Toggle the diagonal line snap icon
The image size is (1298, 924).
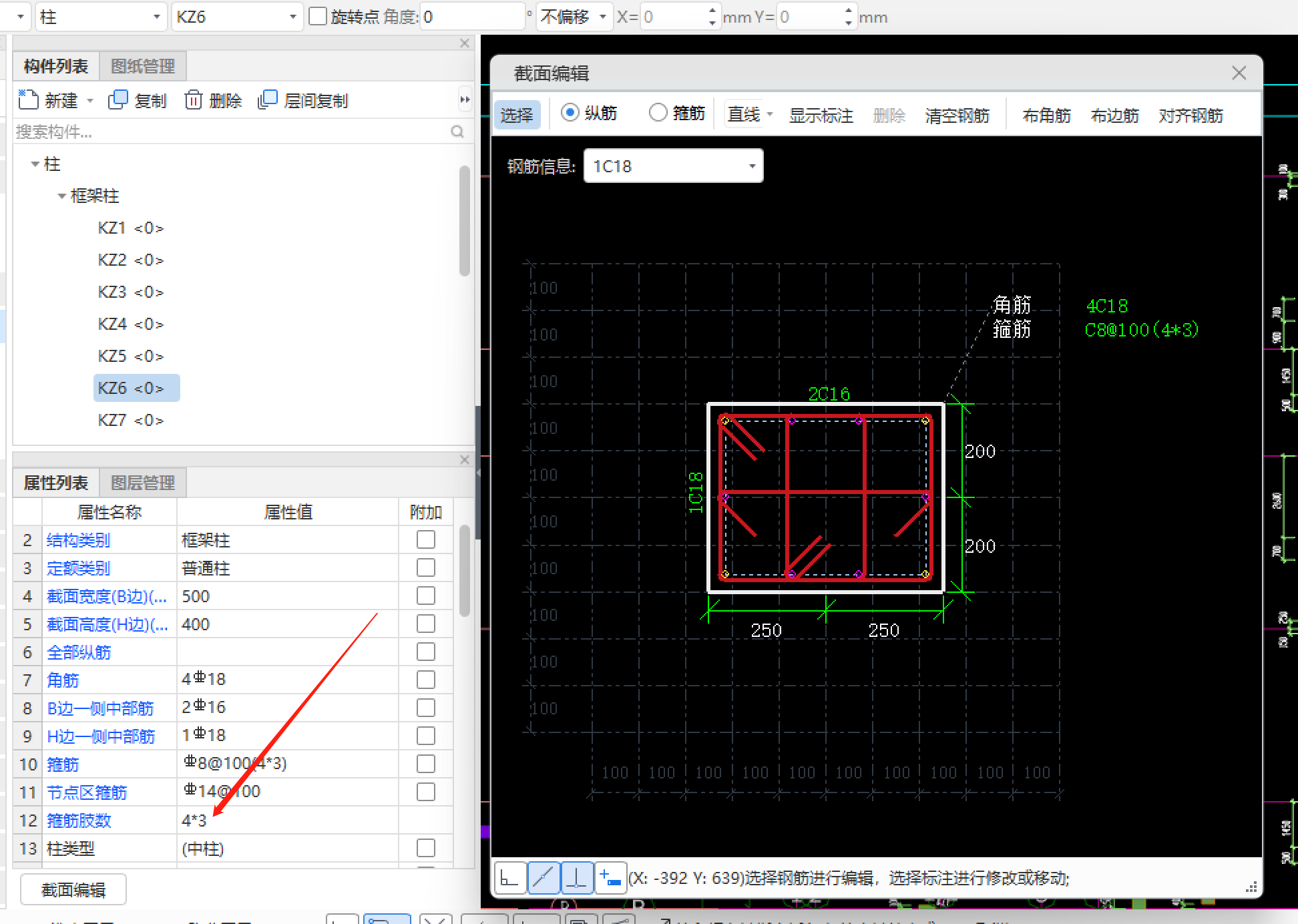544,877
